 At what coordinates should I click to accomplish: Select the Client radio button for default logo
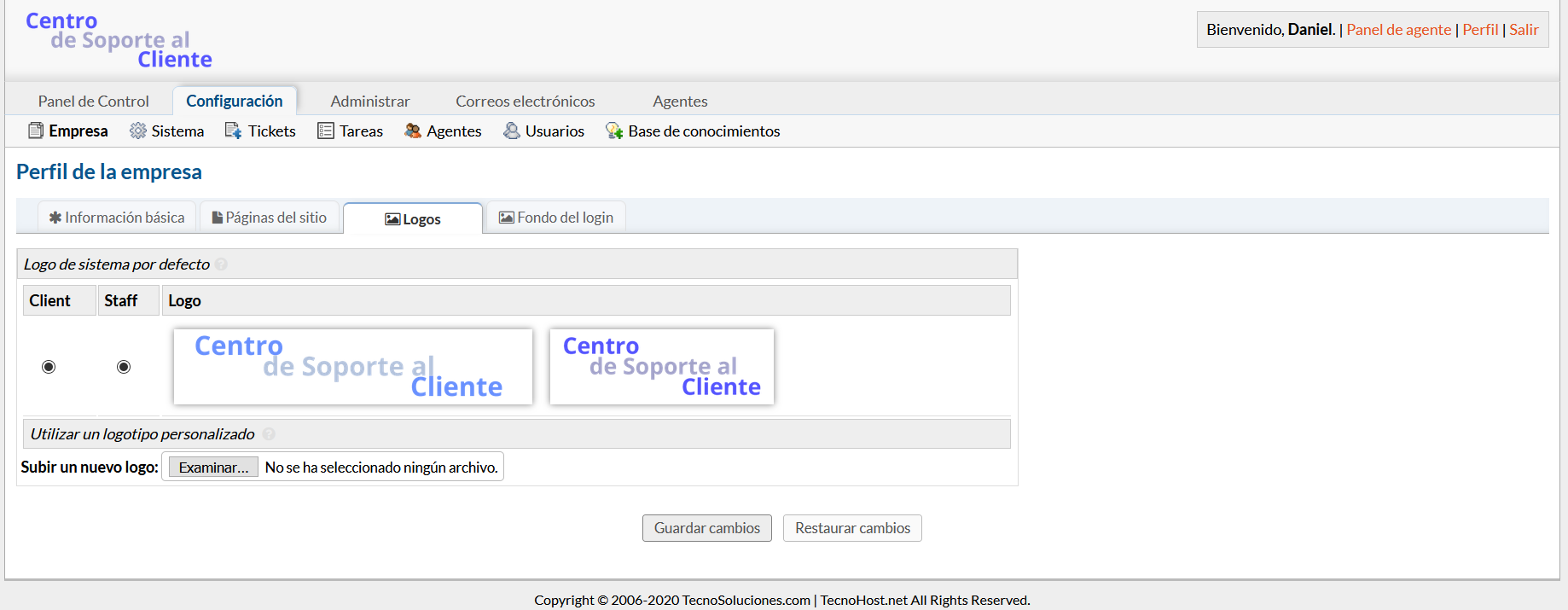point(49,367)
